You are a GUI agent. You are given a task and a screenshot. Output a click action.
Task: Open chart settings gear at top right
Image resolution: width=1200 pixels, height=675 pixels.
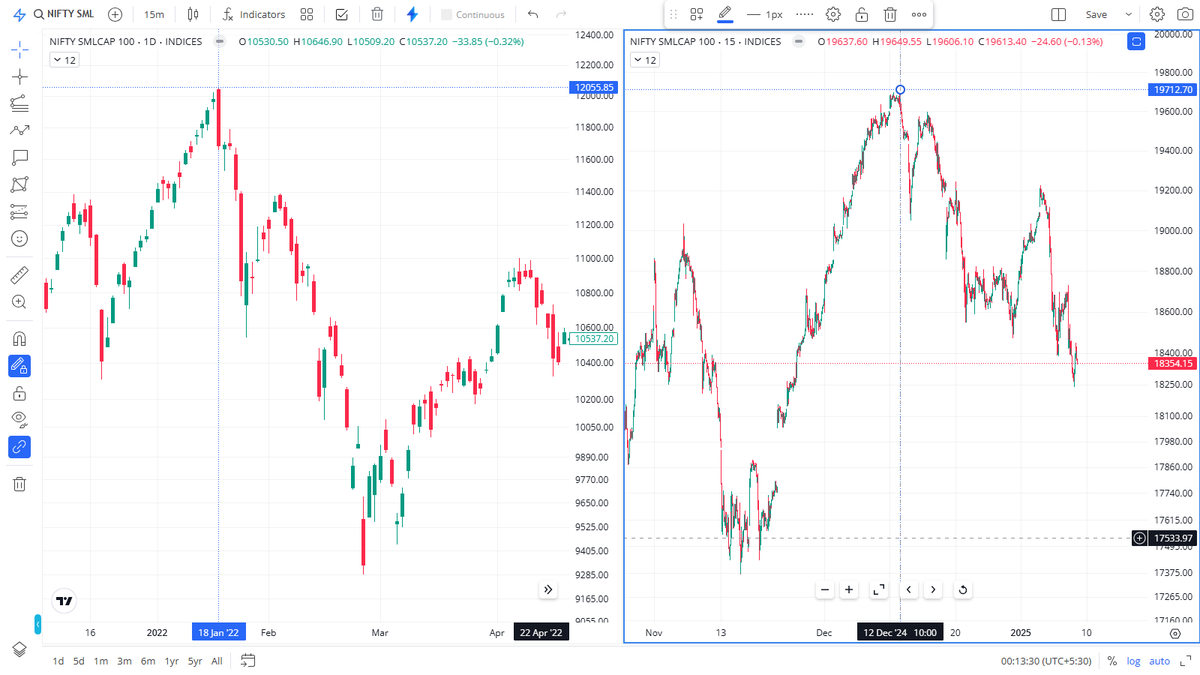(x=1157, y=15)
